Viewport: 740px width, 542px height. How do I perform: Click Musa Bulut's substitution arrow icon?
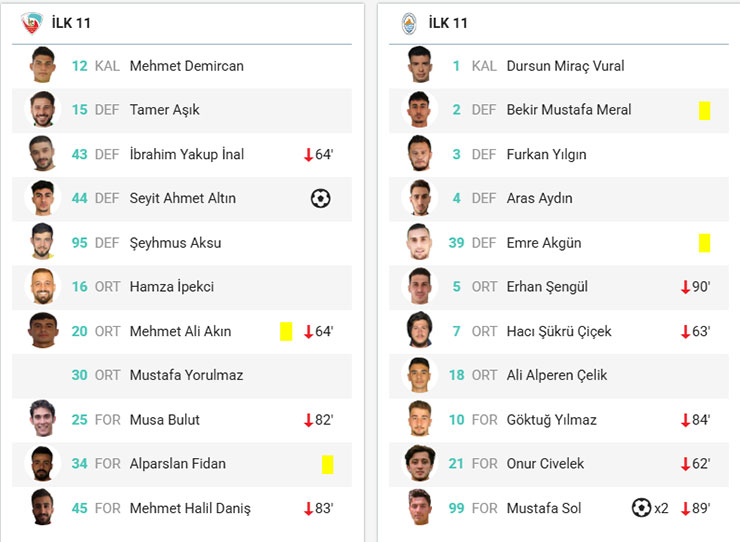point(309,420)
